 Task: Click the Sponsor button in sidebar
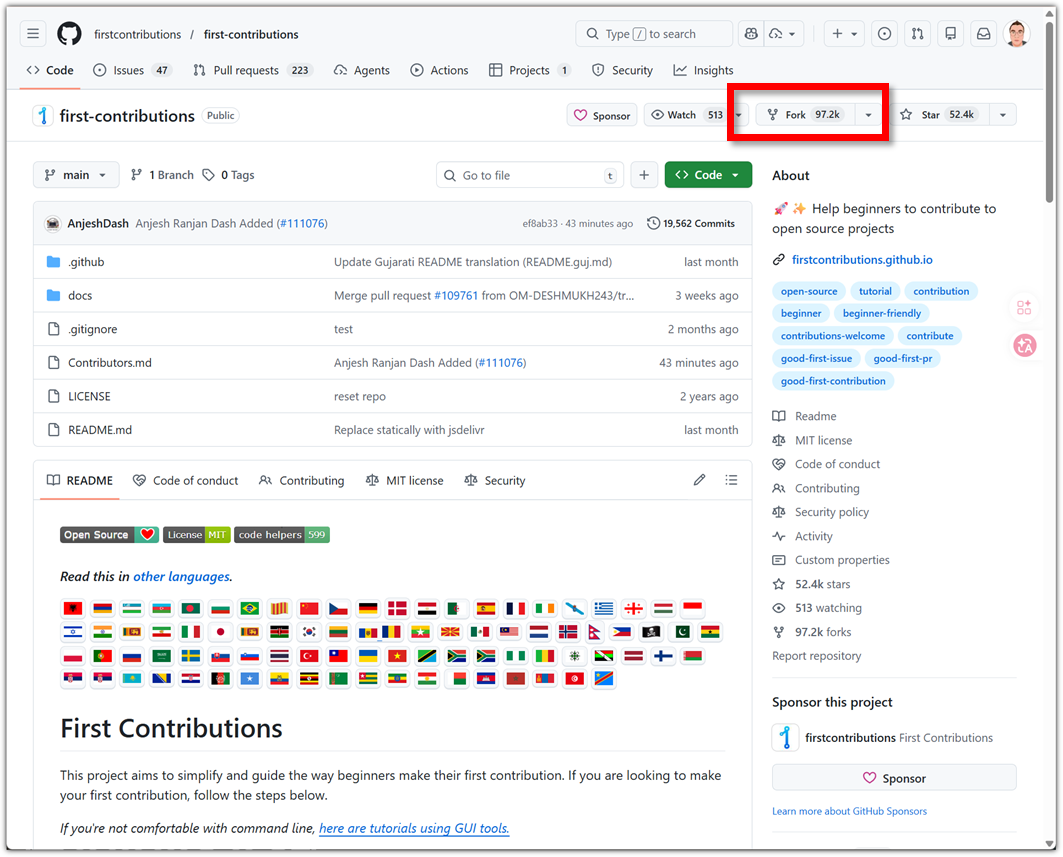[x=894, y=778]
